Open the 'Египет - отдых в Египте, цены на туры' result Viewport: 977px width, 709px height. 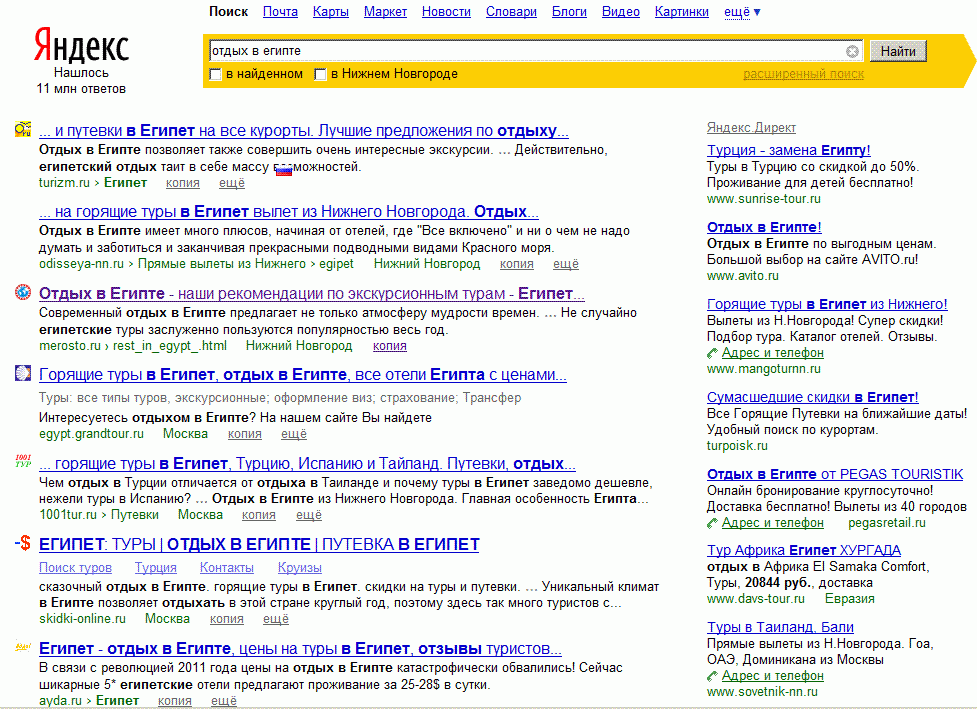[300, 649]
